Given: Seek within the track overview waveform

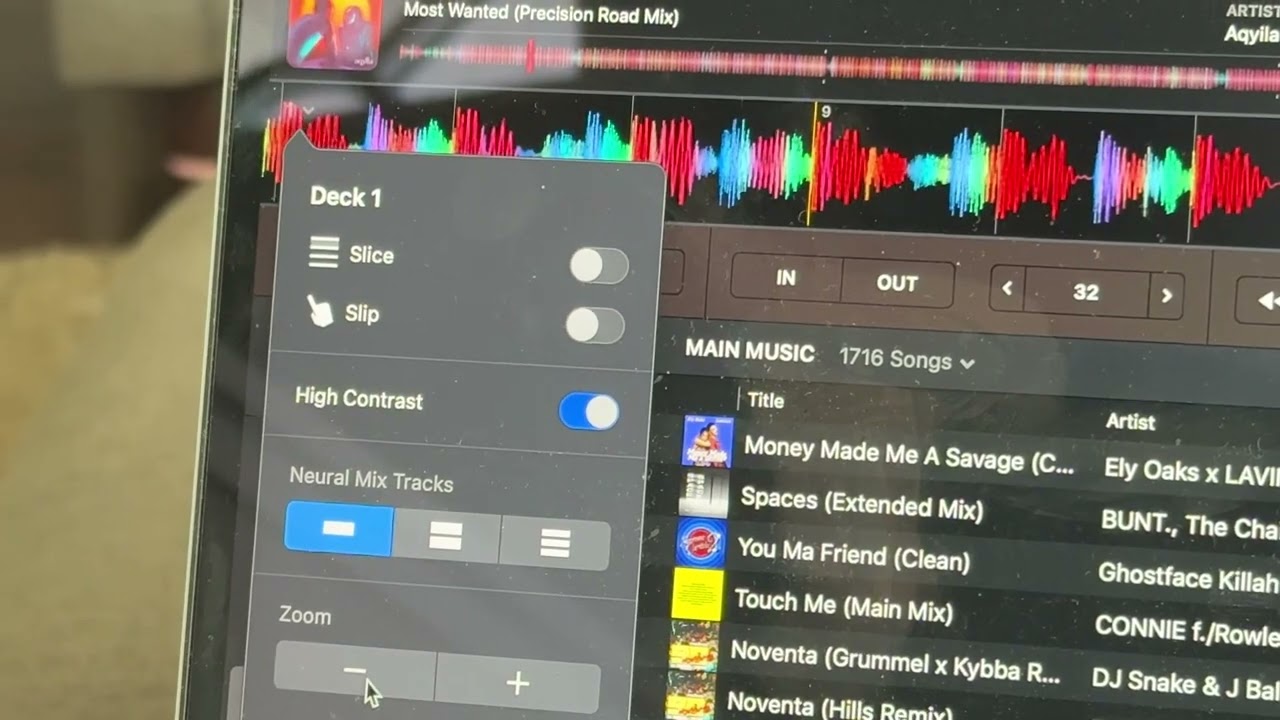Looking at the screenshot, I should [830, 66].
